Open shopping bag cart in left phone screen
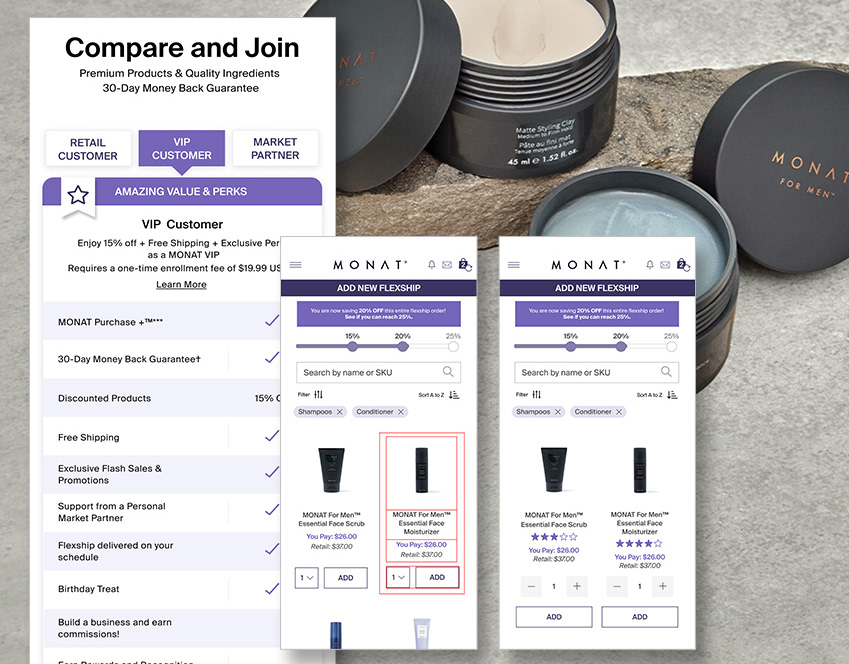Image resolution: width=849 pixels, height=664 pixels. point(465,264)
